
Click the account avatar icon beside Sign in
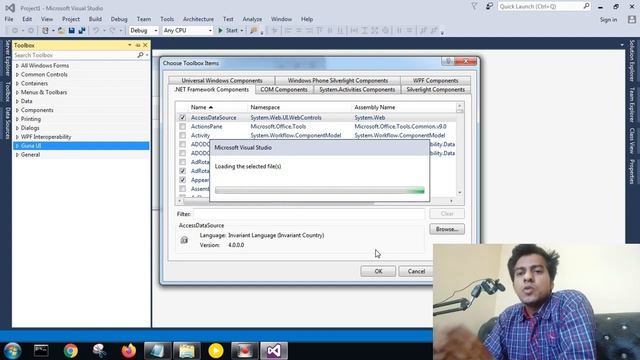[632, 19]
